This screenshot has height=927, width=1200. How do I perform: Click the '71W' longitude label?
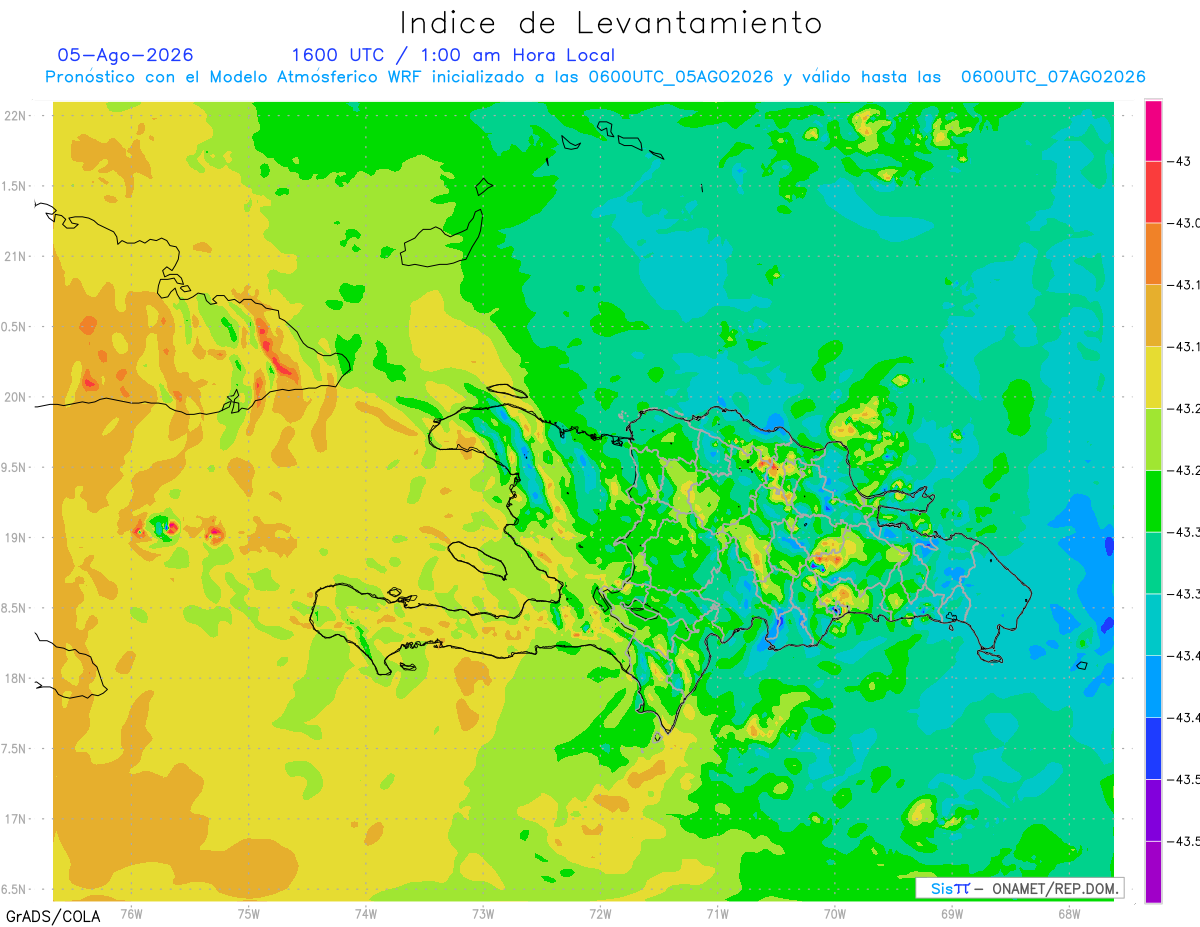717,913
